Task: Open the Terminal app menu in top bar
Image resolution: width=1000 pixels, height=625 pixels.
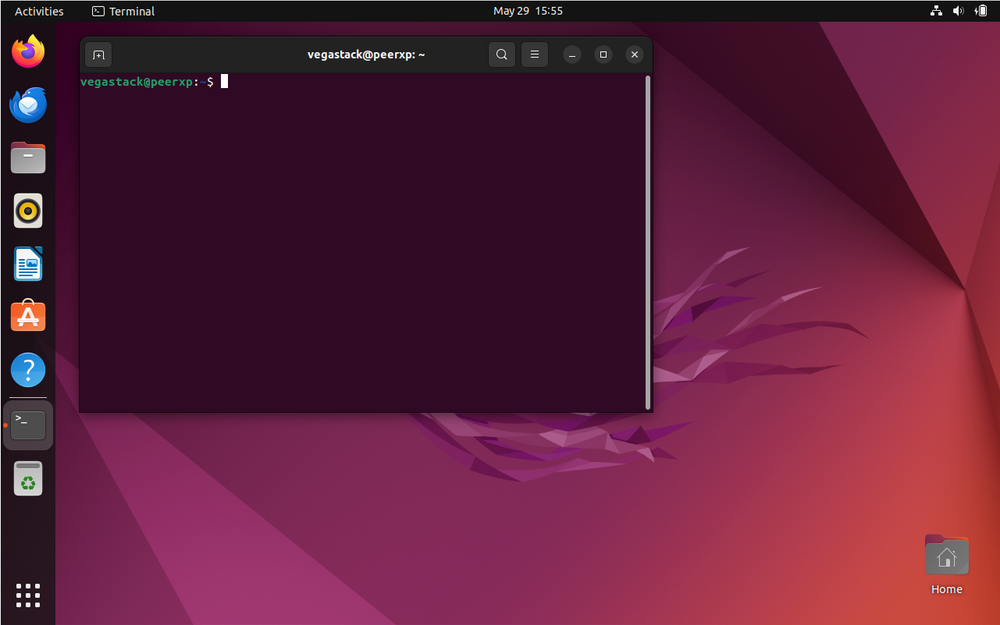Action: [123, 11]
